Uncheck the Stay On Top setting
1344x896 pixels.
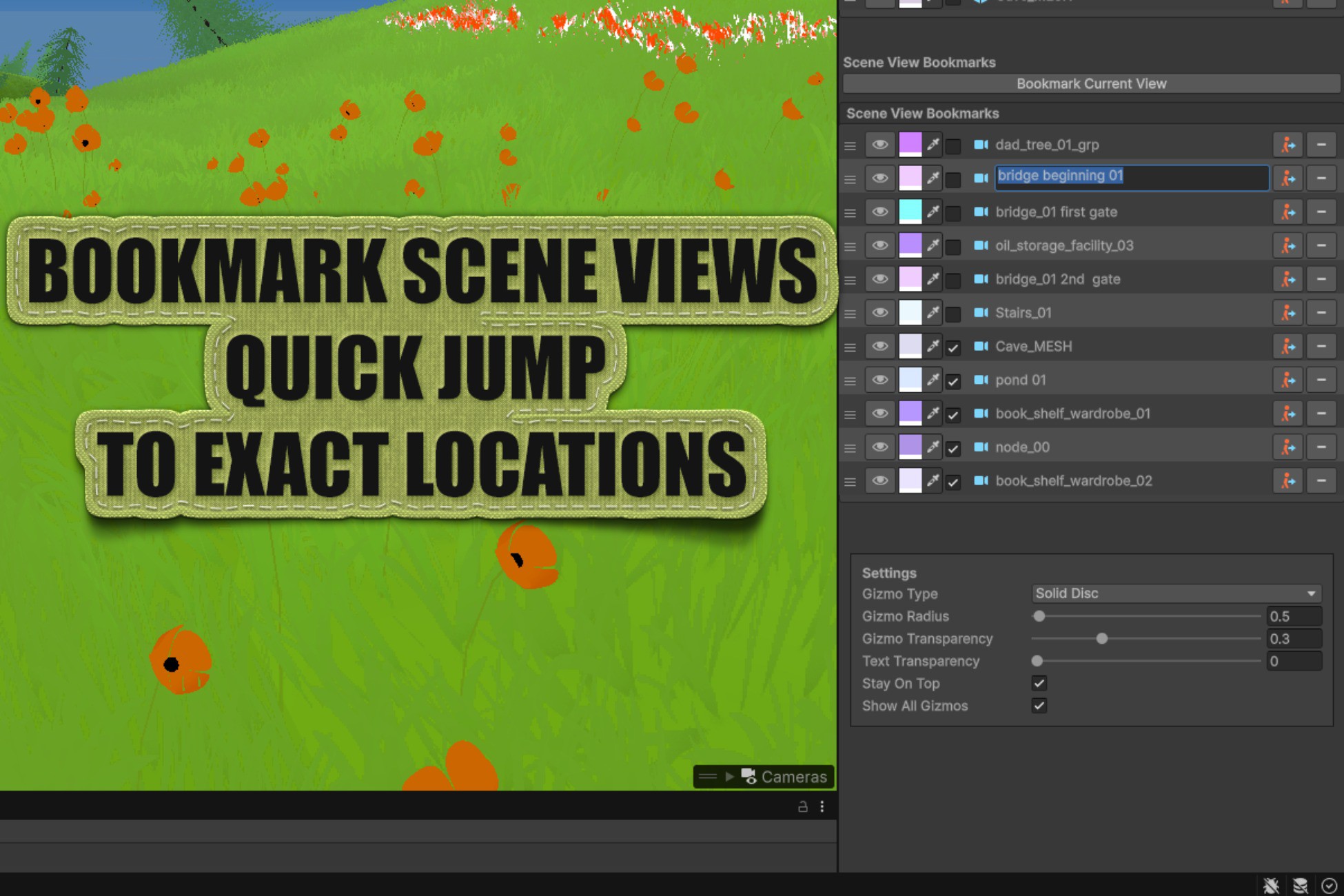coord(1039,683)
